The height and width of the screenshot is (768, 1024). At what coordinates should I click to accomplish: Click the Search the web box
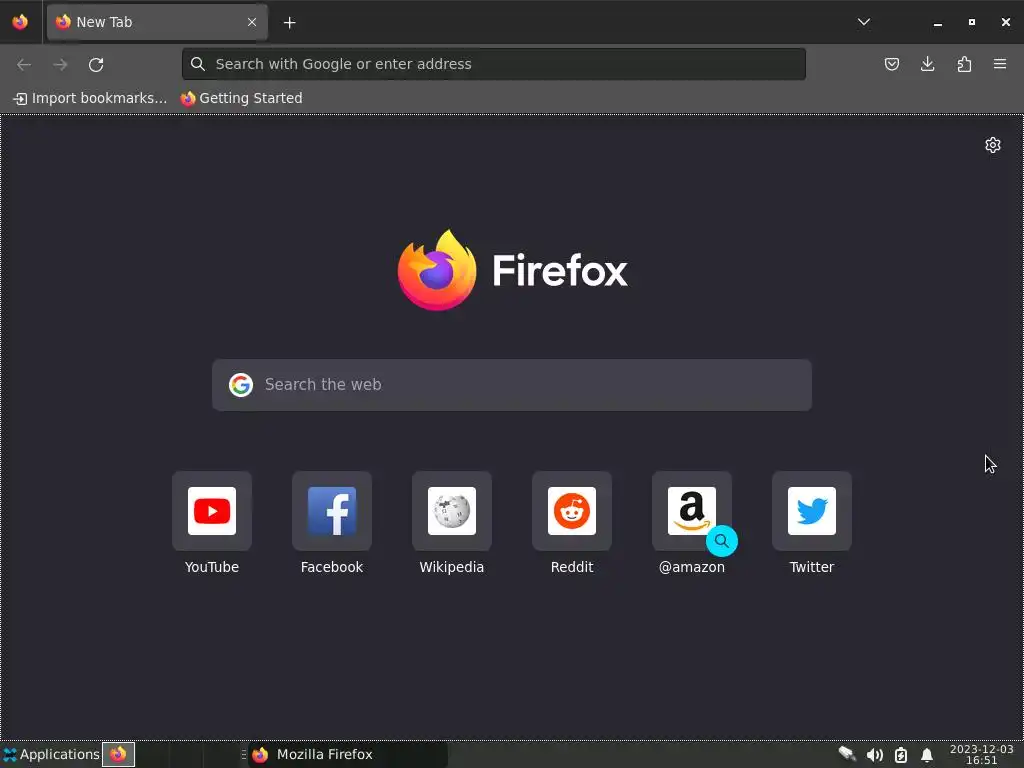[x=512, y=385]
